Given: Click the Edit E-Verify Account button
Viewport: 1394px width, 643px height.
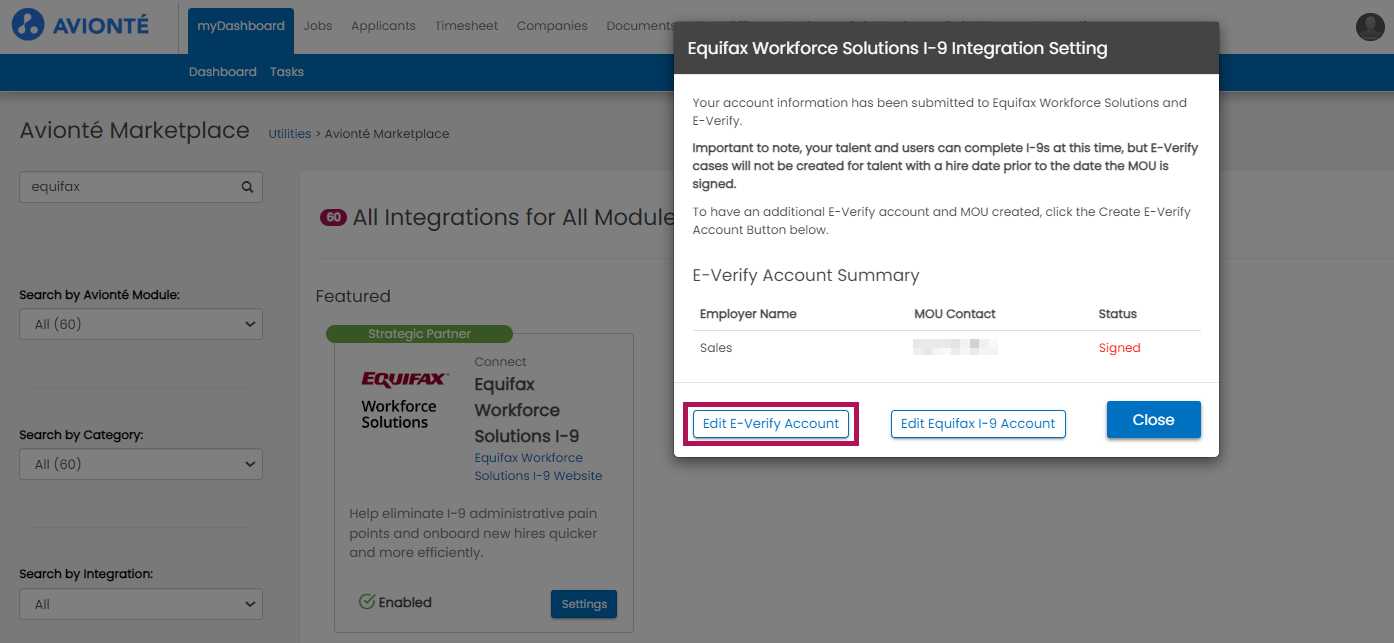Looking at the screenshot, I should click(x=771, y=423).
